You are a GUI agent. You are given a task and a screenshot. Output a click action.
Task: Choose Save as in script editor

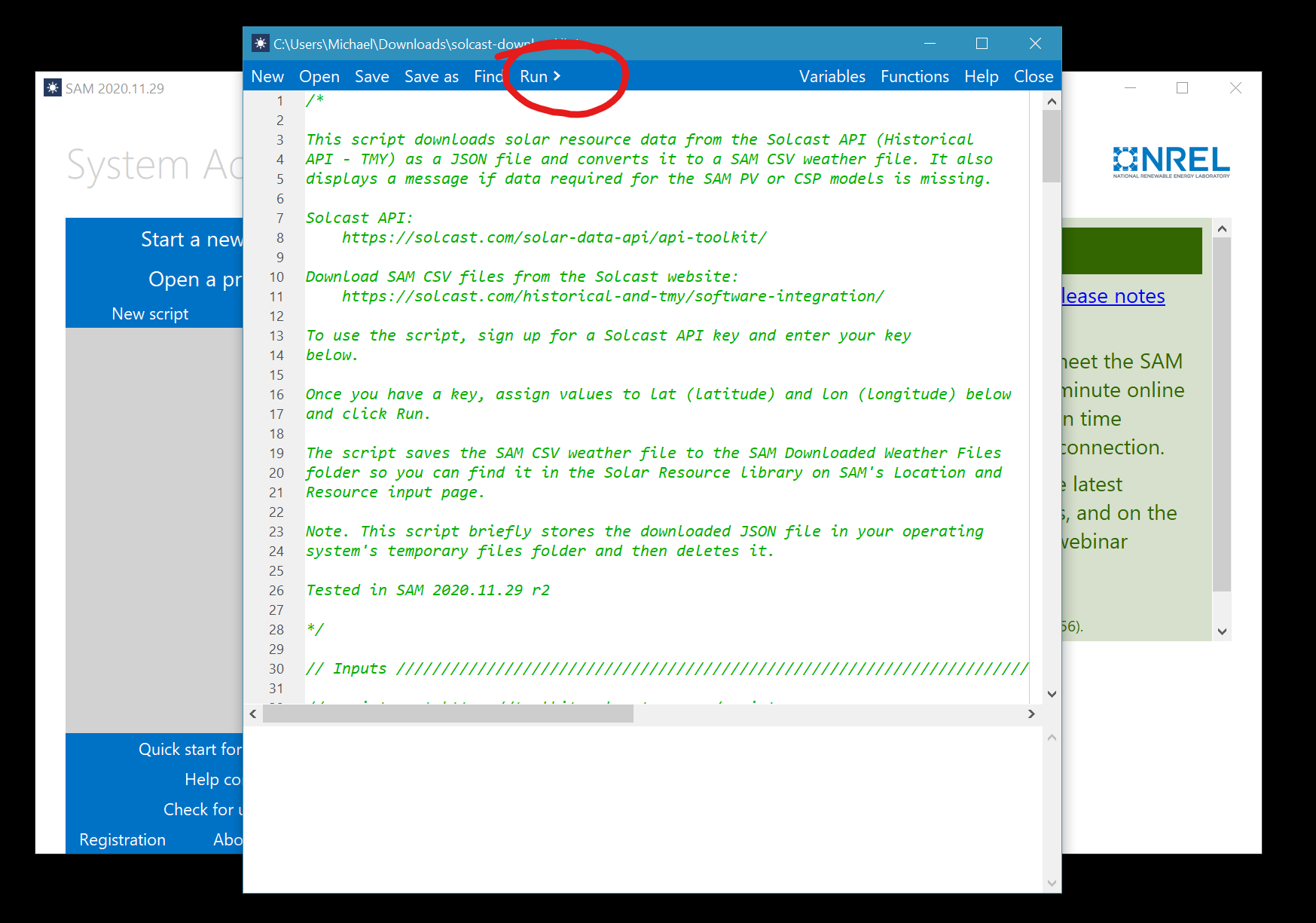(x=431, y=76)
